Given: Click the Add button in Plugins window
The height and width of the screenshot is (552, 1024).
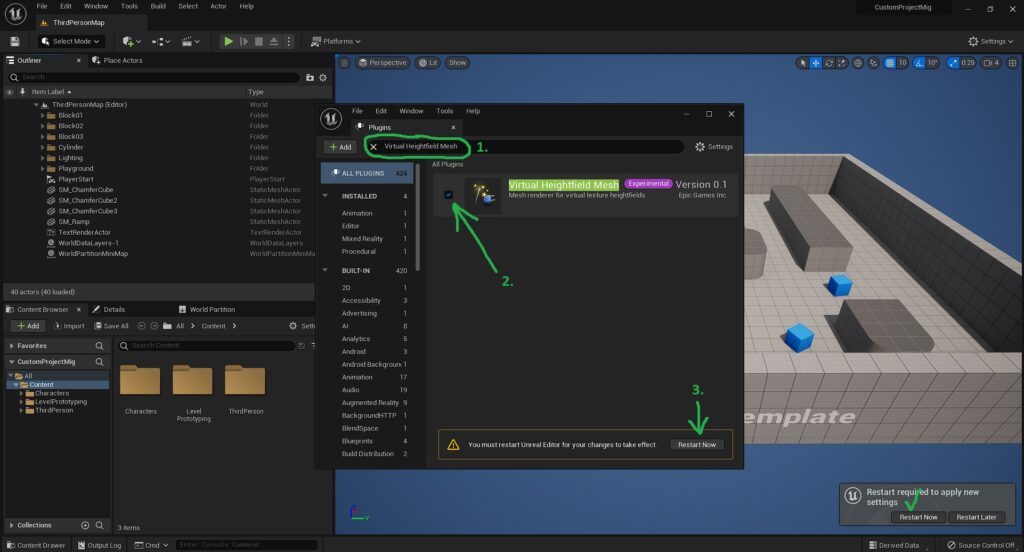Looking at the screenshot, I should click(x=340, y=147).
